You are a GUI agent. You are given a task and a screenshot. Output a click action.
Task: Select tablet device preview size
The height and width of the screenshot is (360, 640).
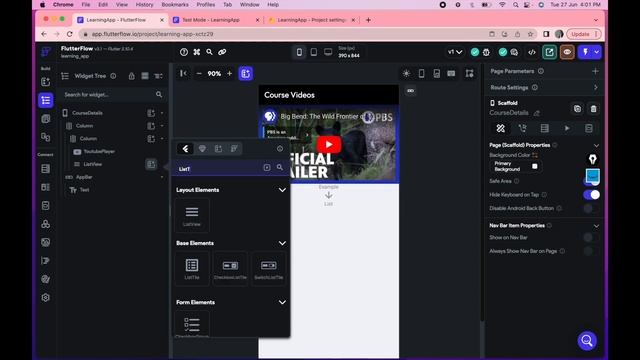coord(313,52)
